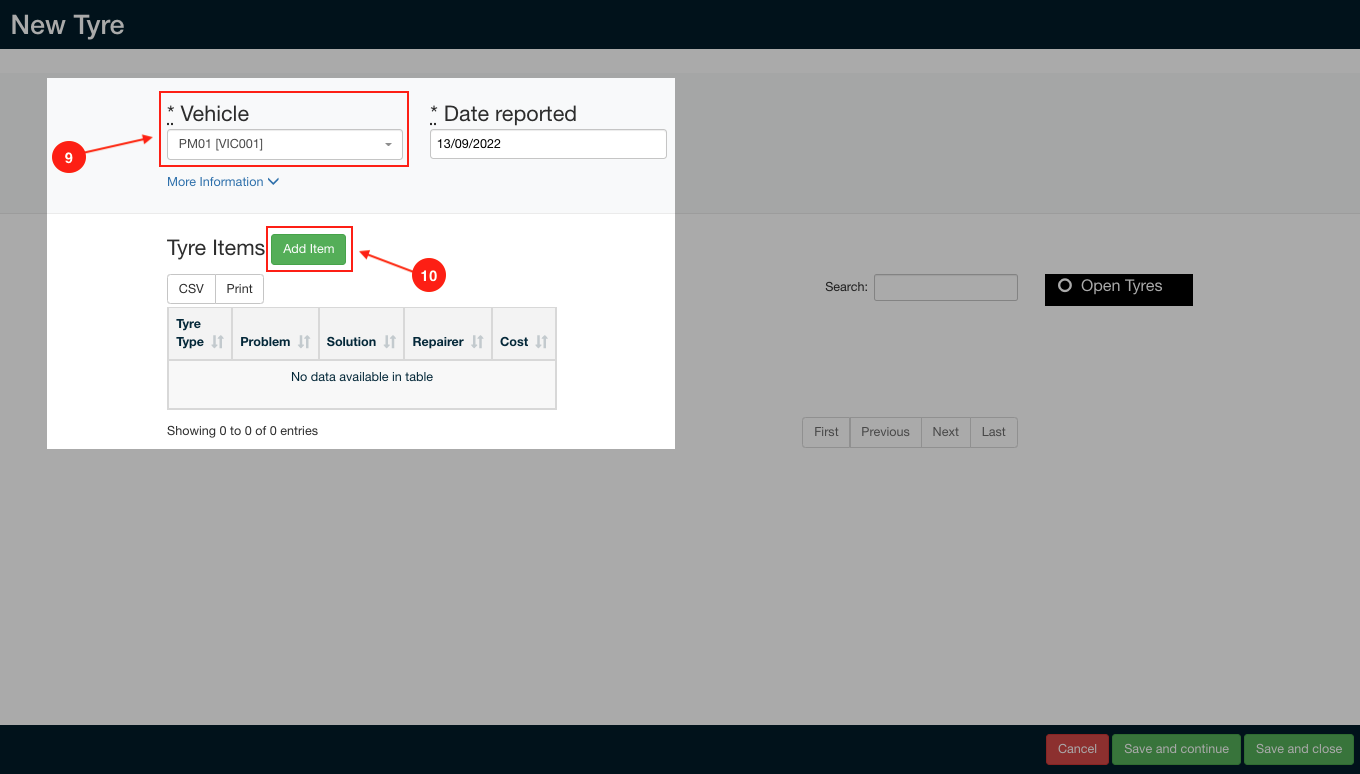Click the Date reported field
Screen dimensions: 1360x774
pos(548,144)
